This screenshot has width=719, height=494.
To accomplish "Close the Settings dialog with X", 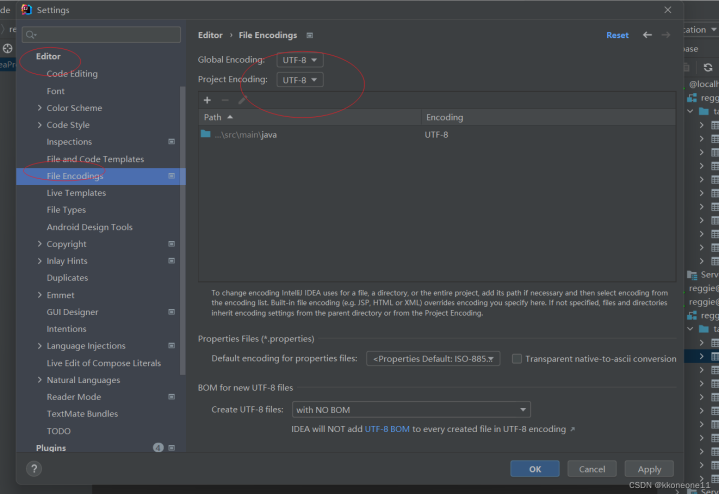I will pyautogui.click(x=668, y=10).
